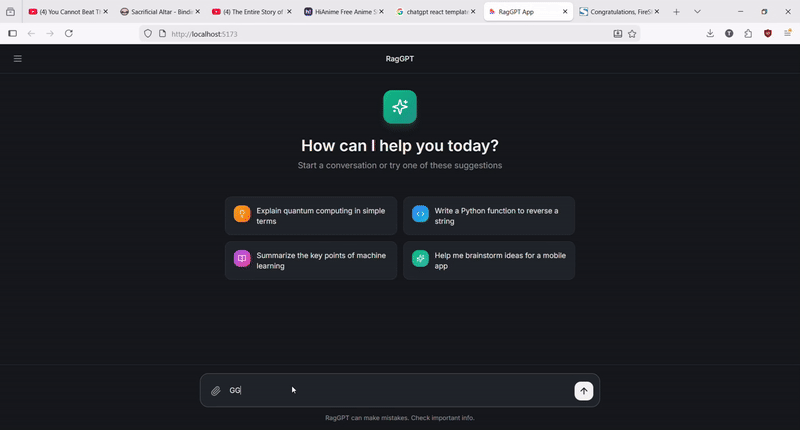The width and height of the screenshot is (800, 430).
Task: Click the How can I help you today heading
Action: [400, 145]
